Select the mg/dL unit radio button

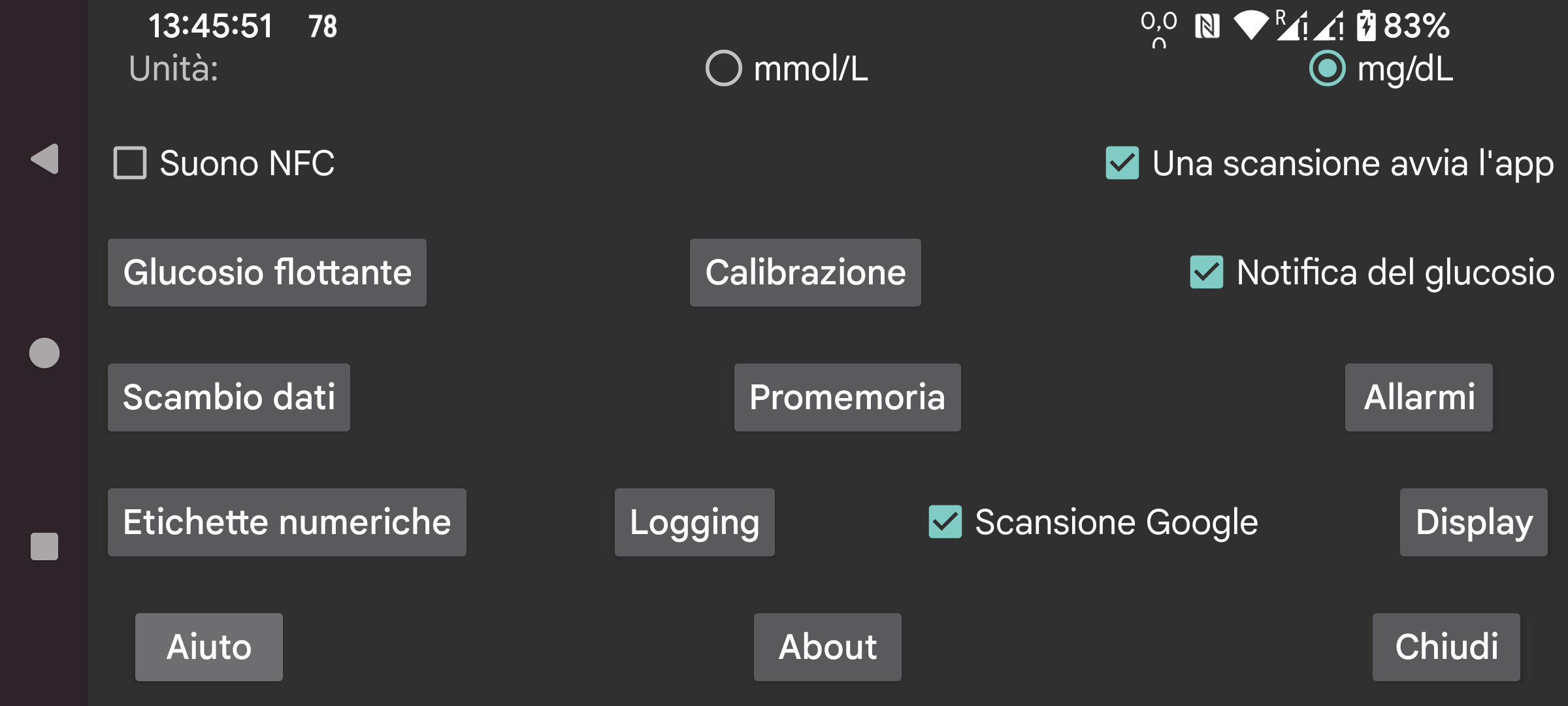click(1328, 68)
